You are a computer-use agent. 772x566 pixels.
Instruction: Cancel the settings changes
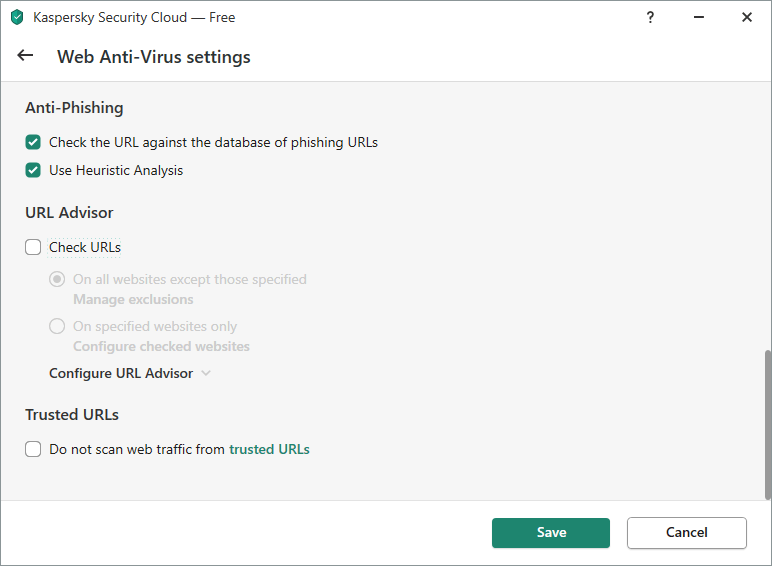pos(687,533)
